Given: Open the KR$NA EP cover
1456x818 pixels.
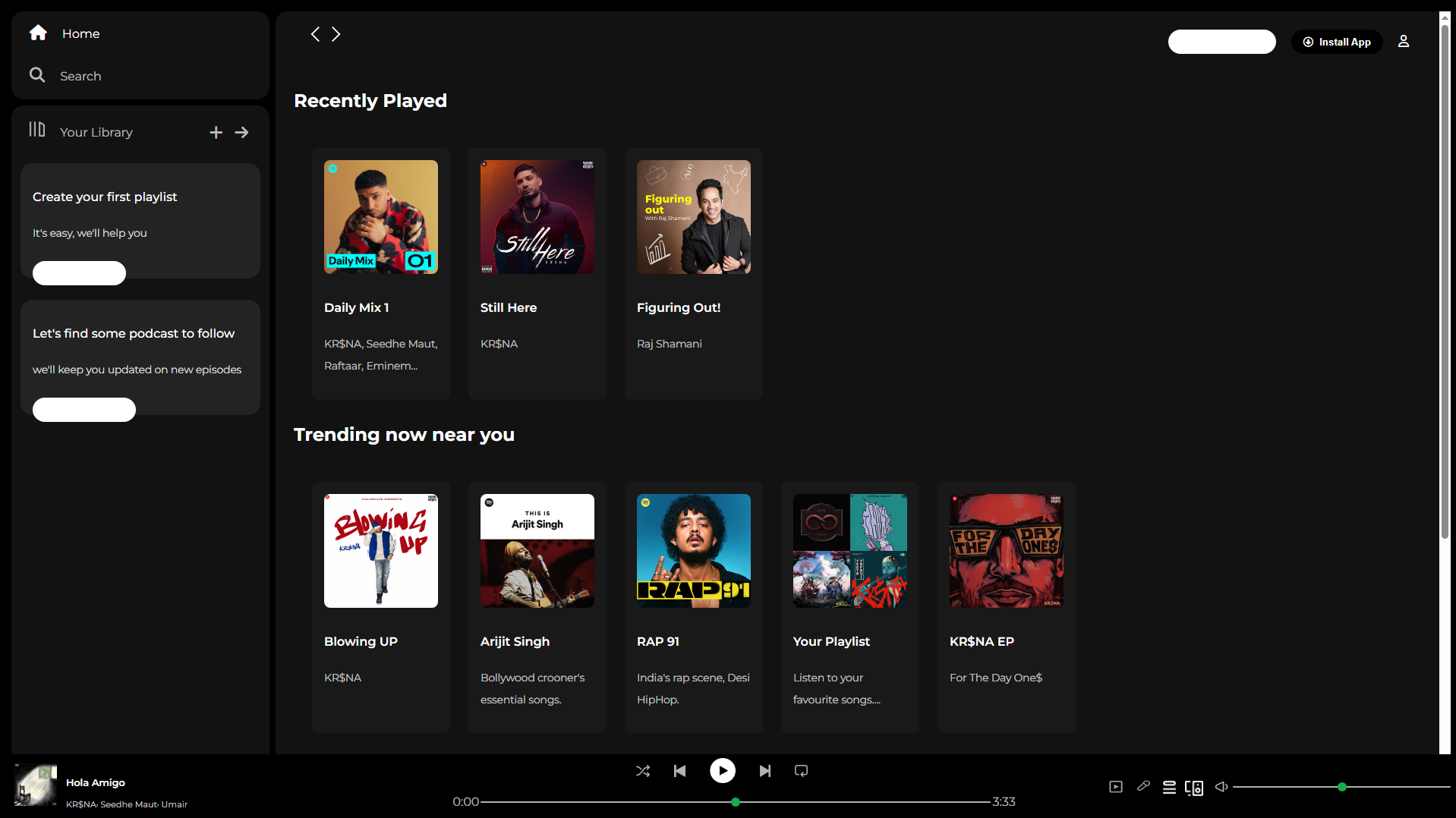Looking at the screenshot, I should (1007, 551).
